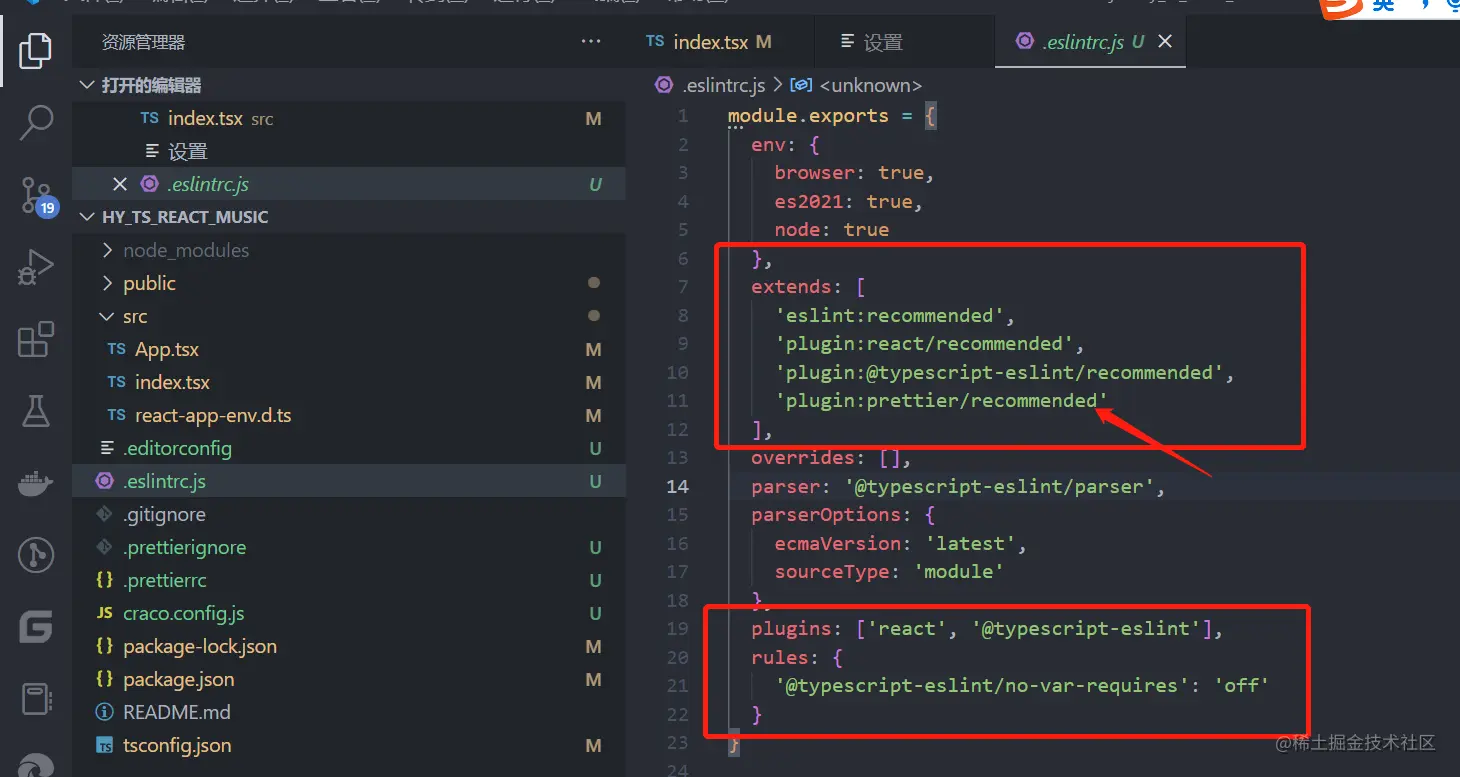The height and width of the screenshot is (777, 1460).
Task: Close .eslintrc.js in open editors list
Action: coord(120,184)
